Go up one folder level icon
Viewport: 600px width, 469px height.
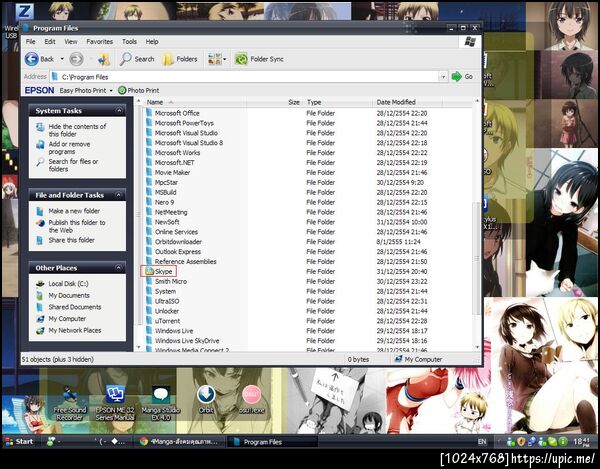click(x=103, y=59)
